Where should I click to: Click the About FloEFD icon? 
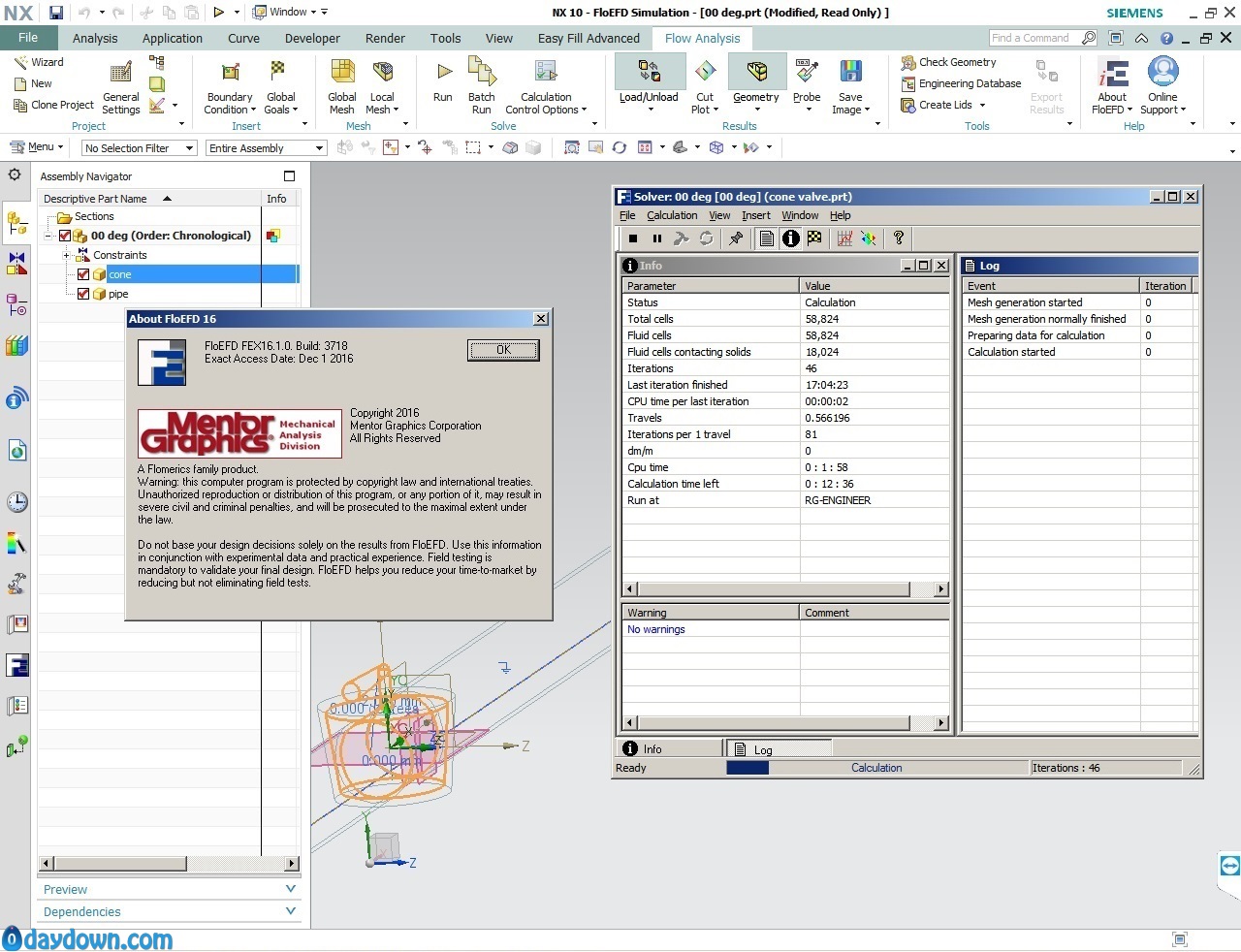click(1112, 72)
